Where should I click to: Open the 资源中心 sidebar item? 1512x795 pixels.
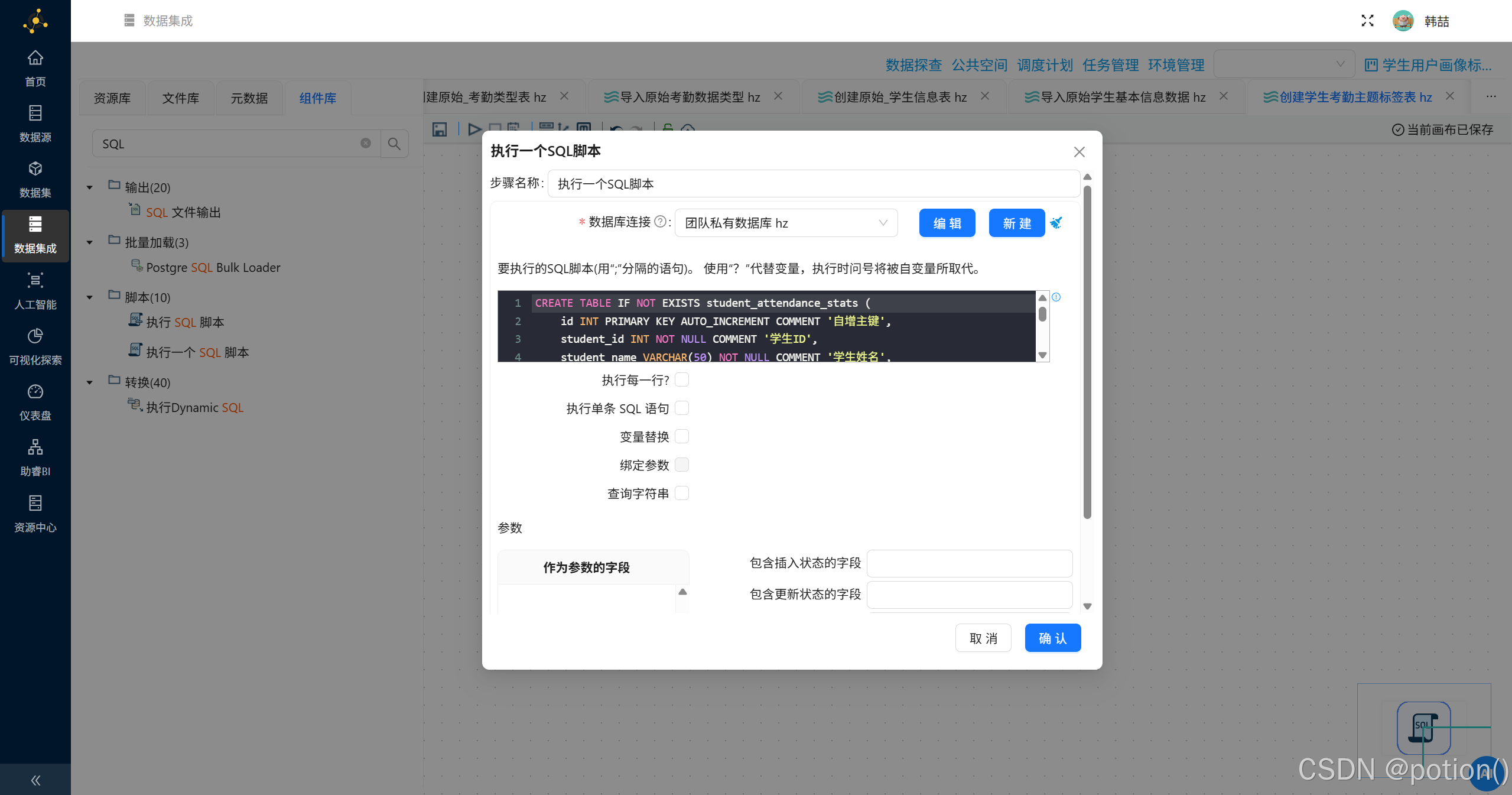tap(35, 514)
